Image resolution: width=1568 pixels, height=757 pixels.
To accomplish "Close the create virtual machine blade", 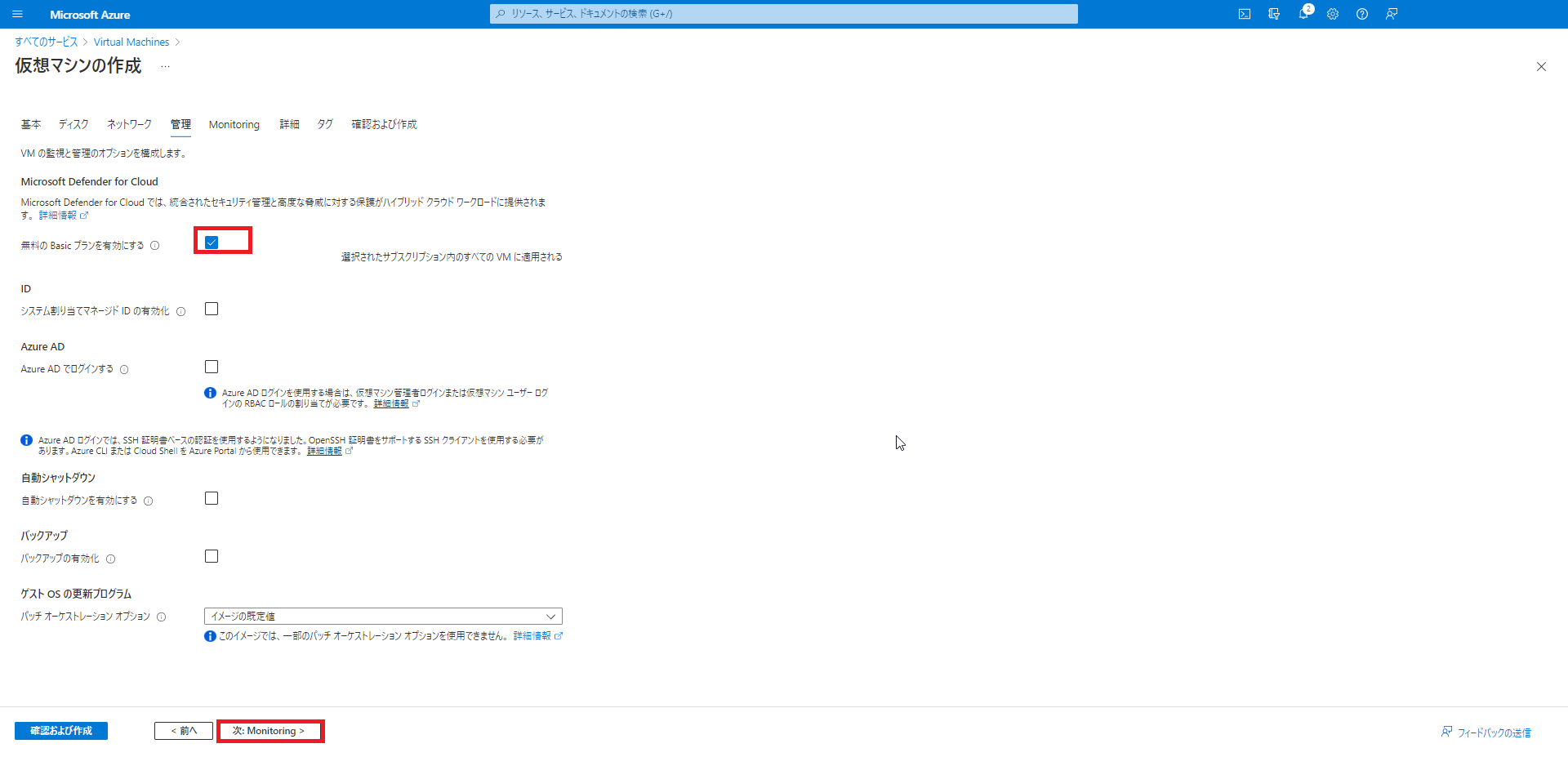I will (1541, 66).
